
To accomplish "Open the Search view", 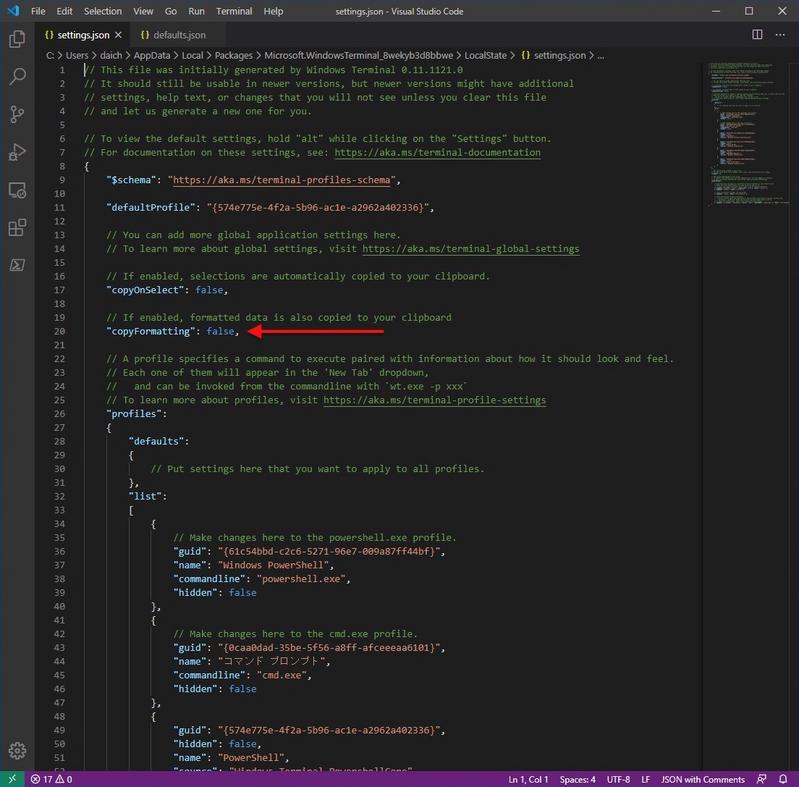I will click(17, 76).
